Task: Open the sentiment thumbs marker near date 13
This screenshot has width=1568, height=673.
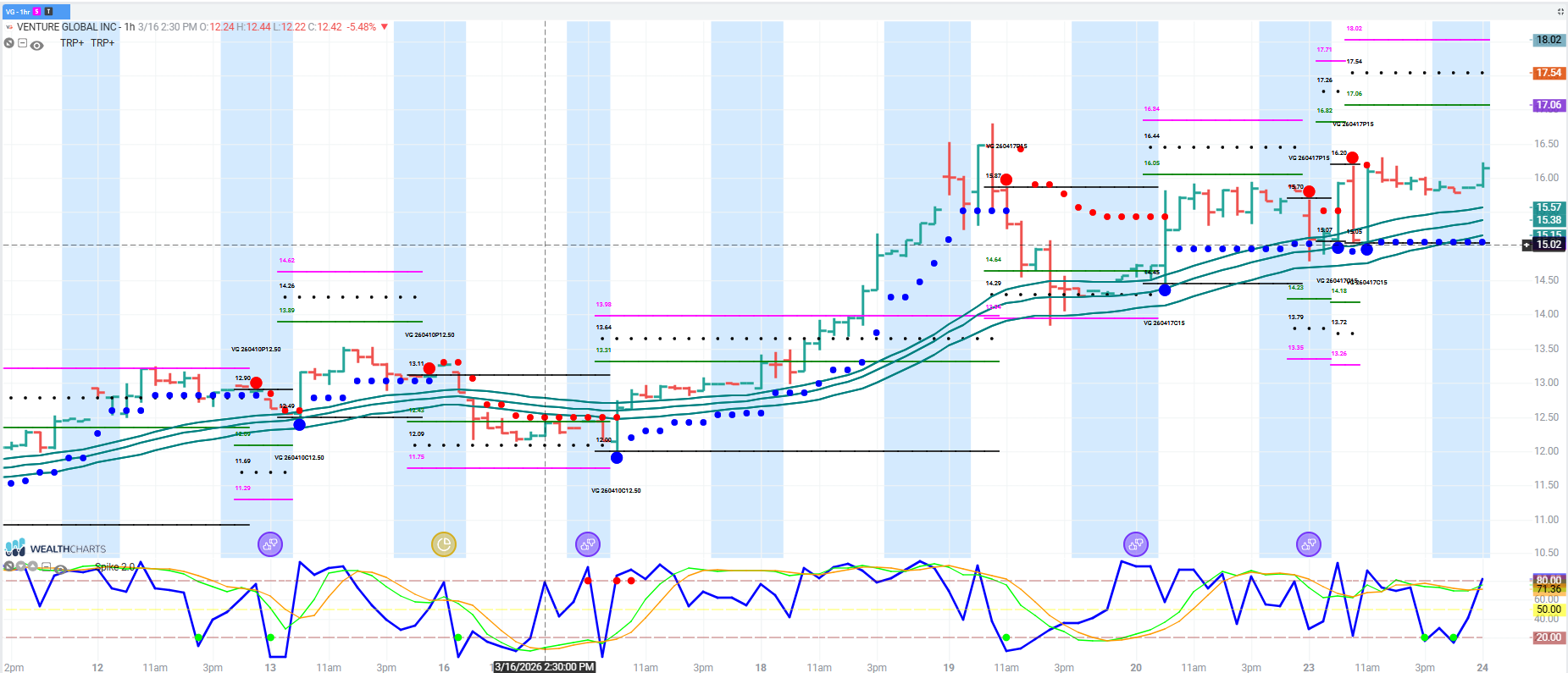Action: (x=270, y=544)
